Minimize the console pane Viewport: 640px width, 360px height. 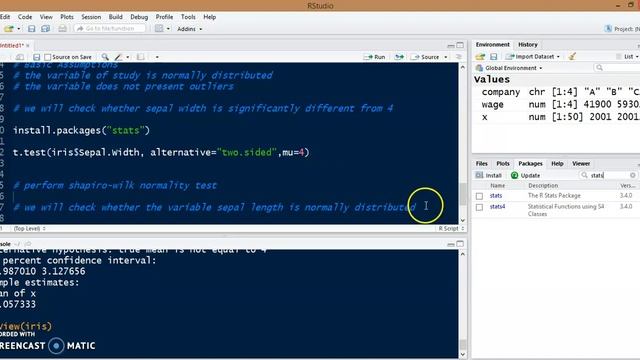pyautogui.click(x=451, y=244)
